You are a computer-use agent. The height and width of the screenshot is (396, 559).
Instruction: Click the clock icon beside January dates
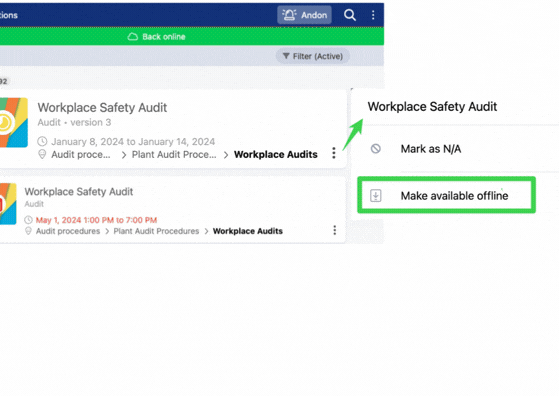coord(42,142)
